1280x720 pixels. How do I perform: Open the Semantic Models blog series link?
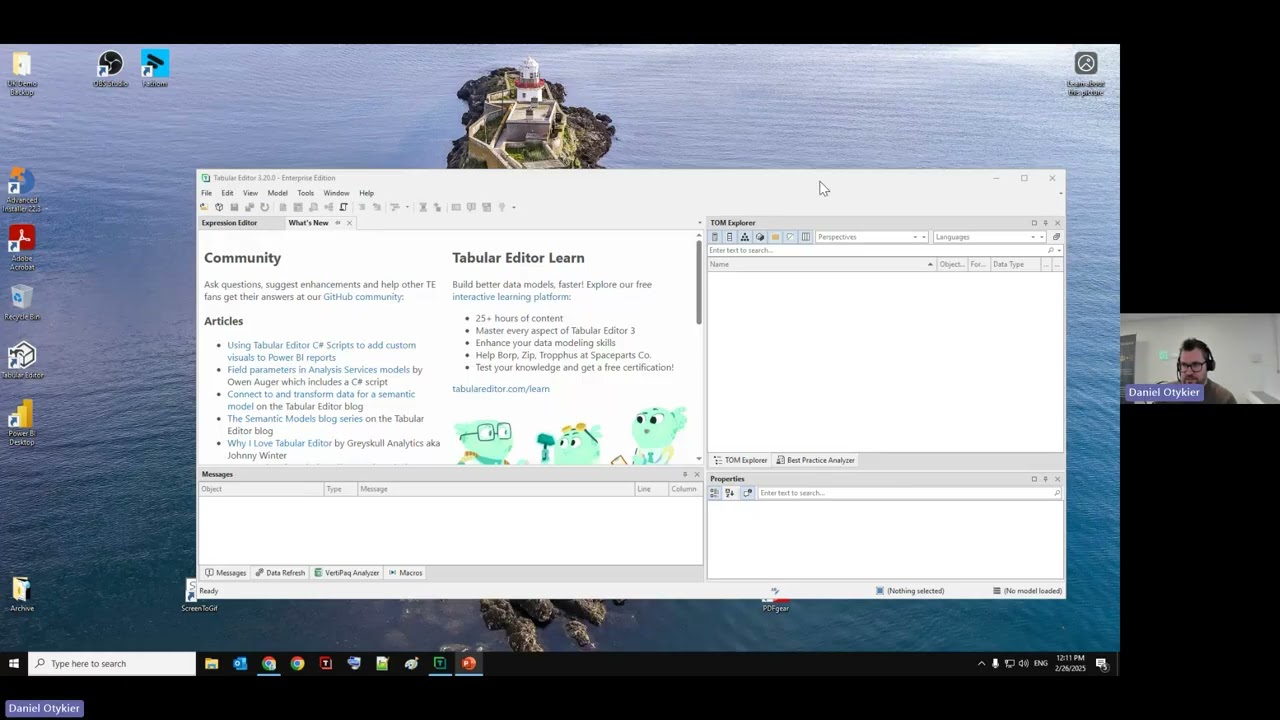pos(295,419)
